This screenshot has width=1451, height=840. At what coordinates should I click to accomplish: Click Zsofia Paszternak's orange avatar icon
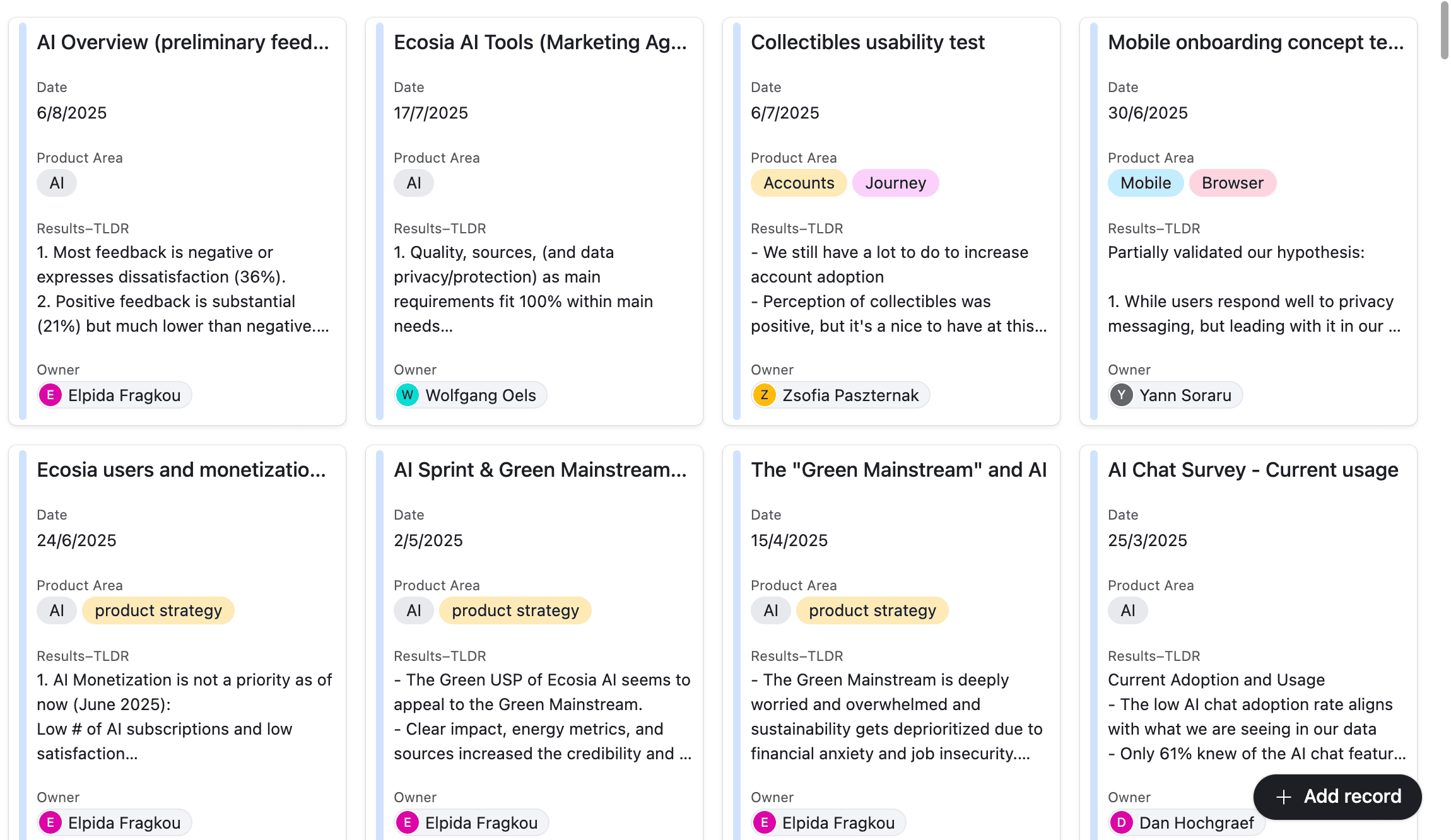765,395
